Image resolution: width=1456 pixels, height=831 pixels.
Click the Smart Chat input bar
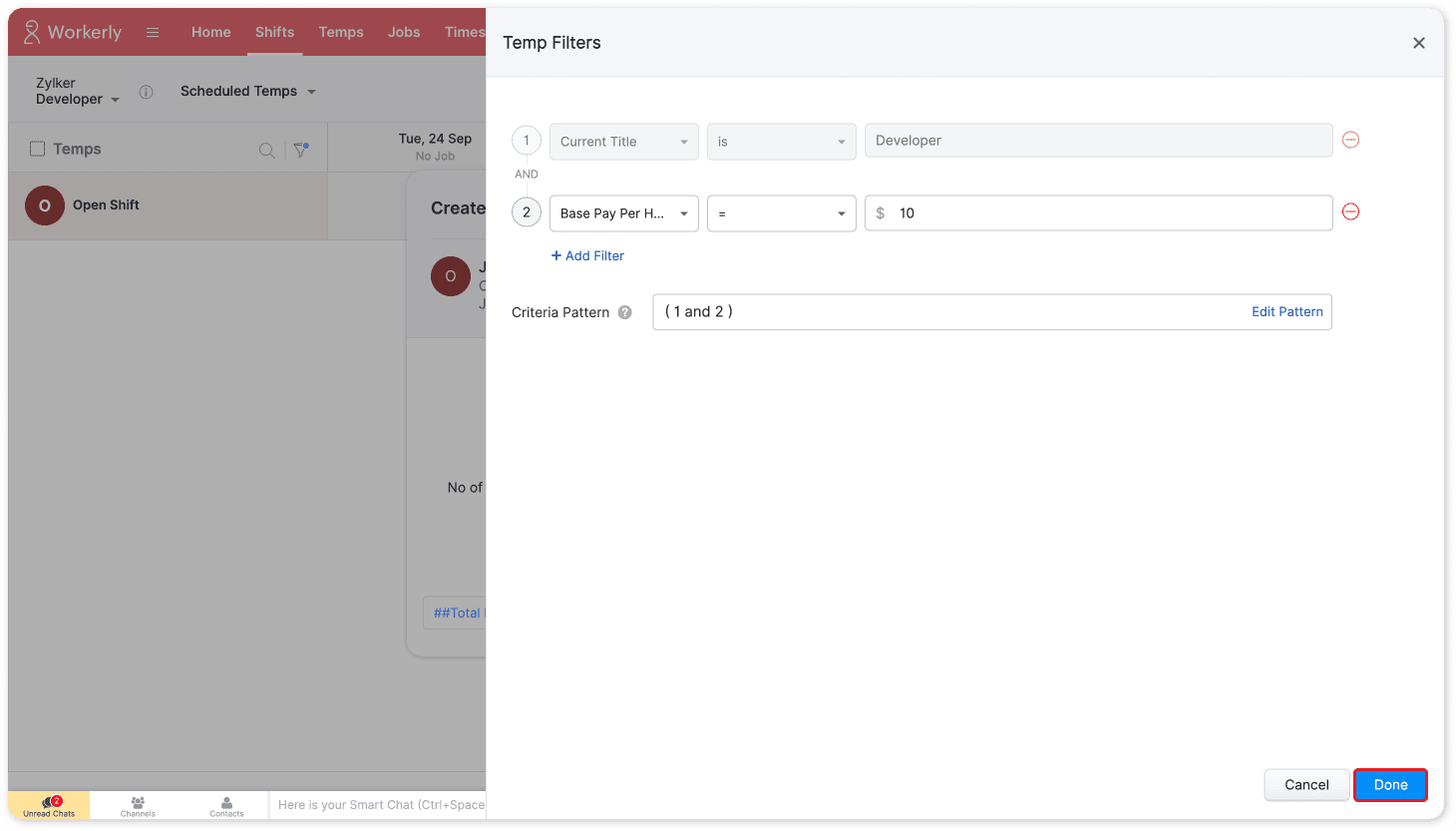coord(378,805)
